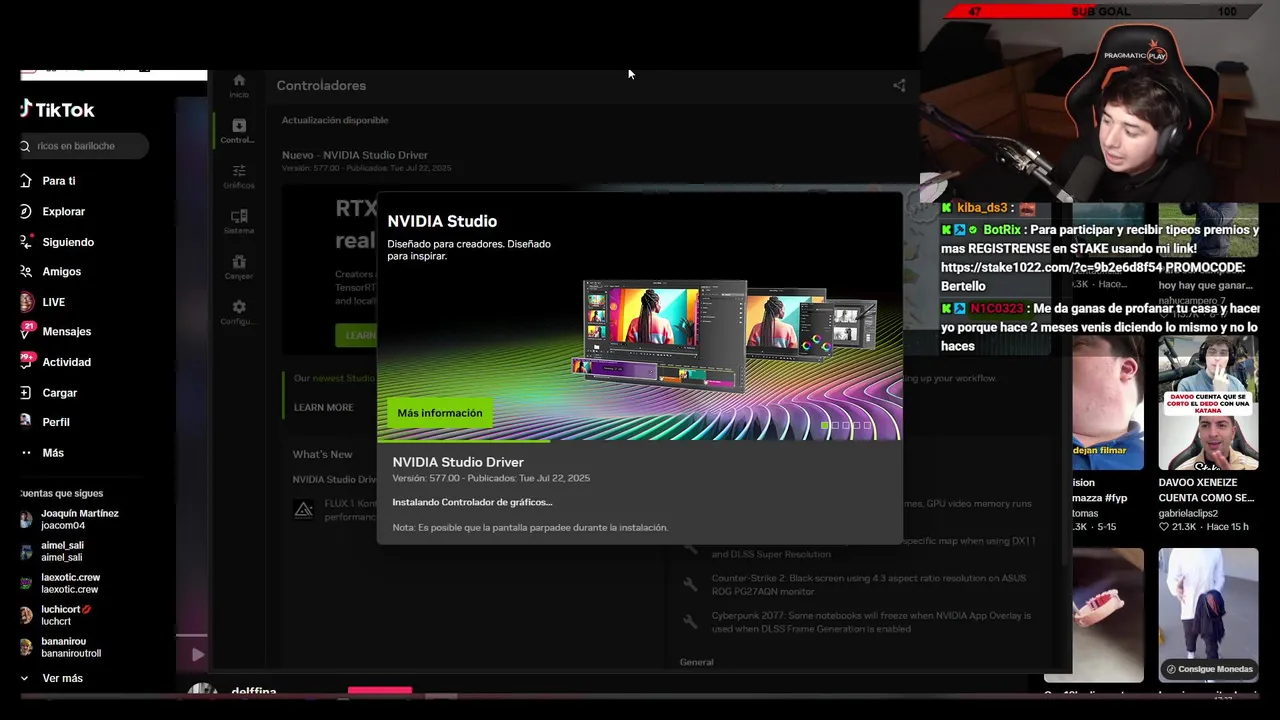Select fourth NVIDIA Studio carousel dot
This screenshot has width=1280, height=720.
[x=858, y=426]
